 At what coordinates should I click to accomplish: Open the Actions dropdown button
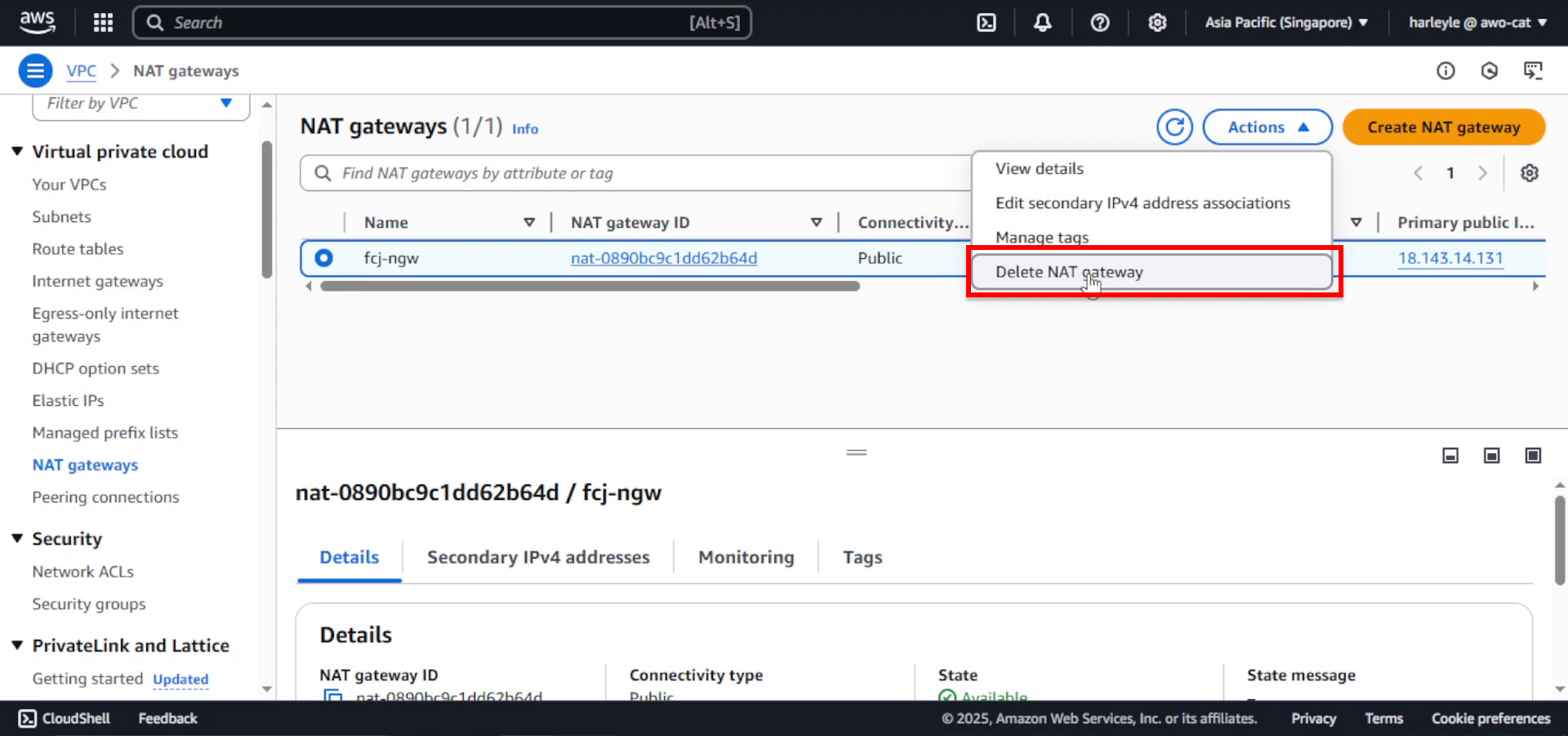point(1267,127)
